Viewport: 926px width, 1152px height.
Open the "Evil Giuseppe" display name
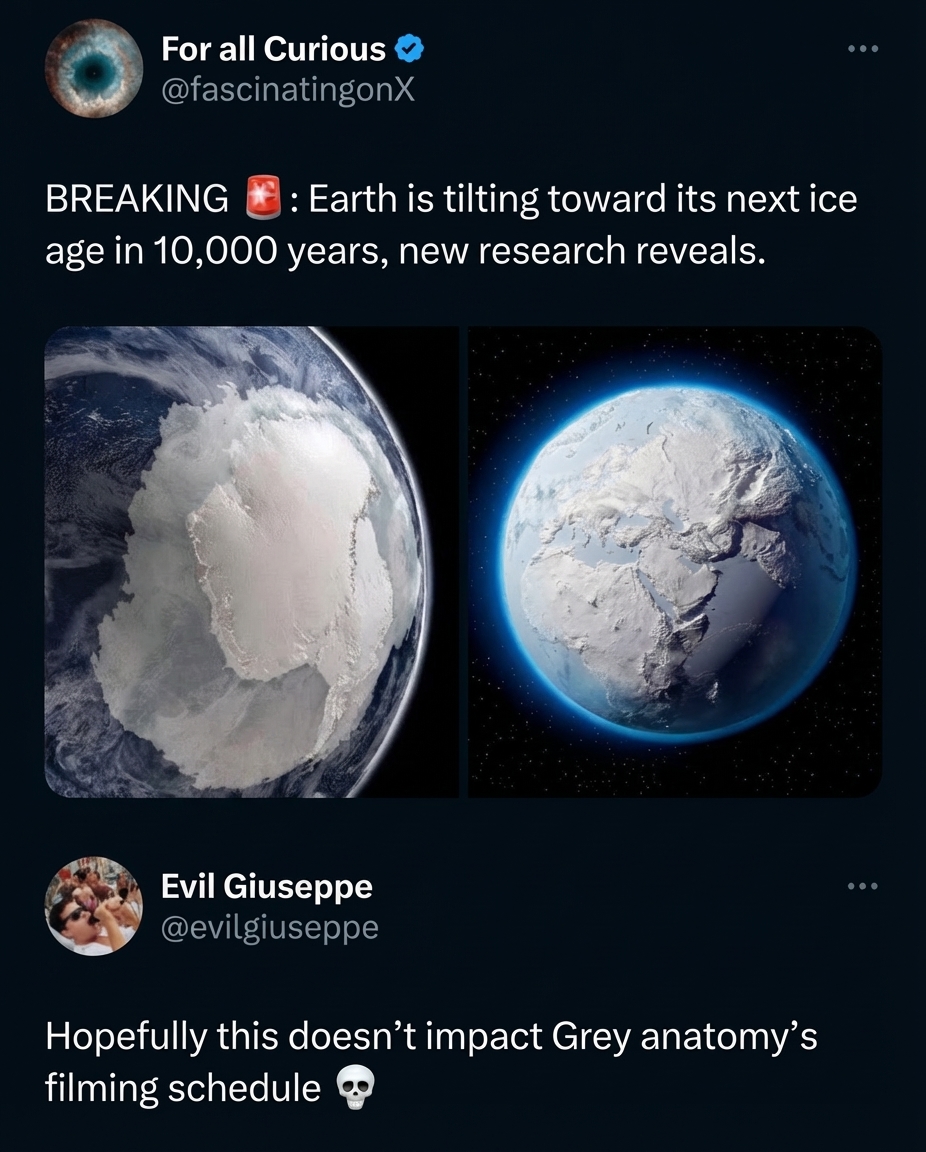(x=267, y=886)
